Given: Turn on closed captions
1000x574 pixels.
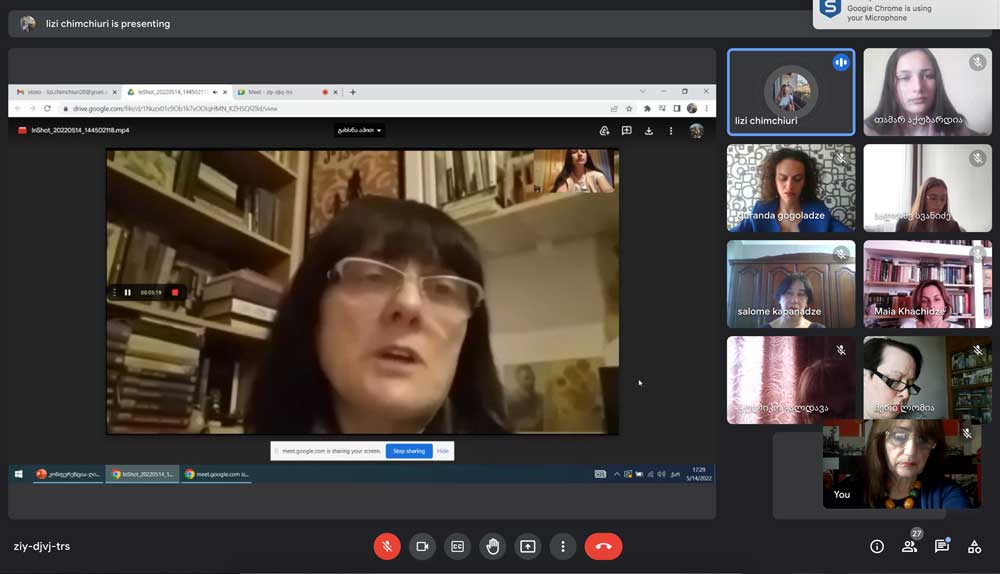Looking at the screenshot, I should click(x=457, y=546).
